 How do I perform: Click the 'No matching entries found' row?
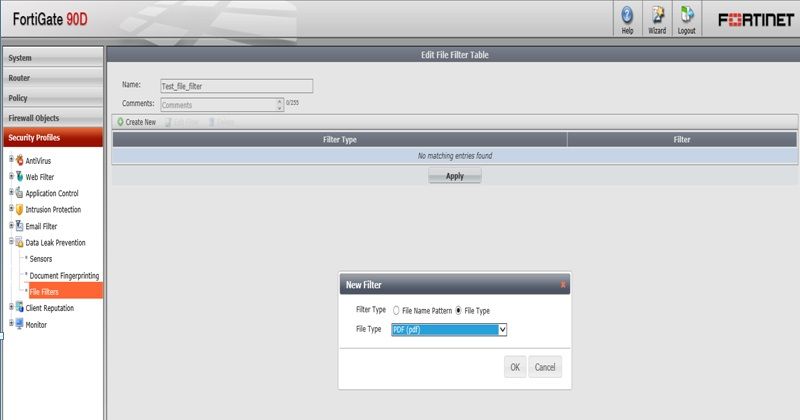tap(455, 156)
